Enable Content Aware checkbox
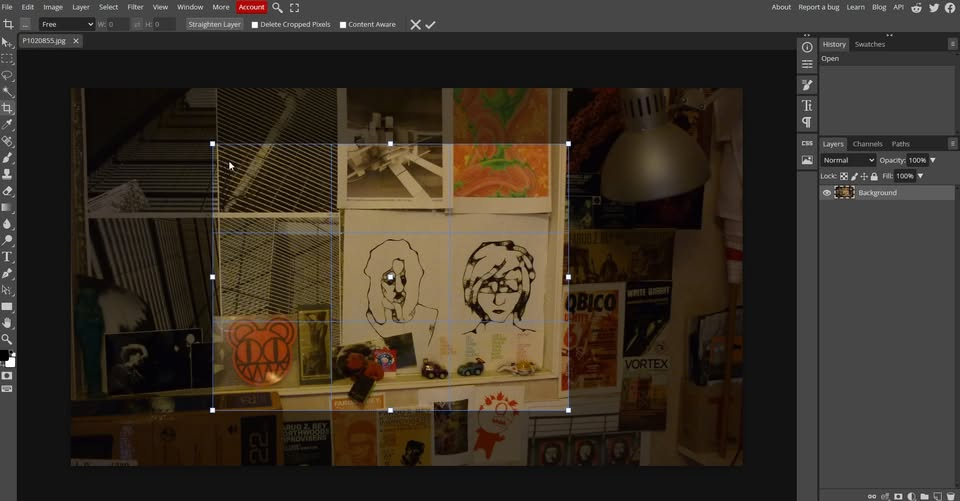 tap(343, 24)
